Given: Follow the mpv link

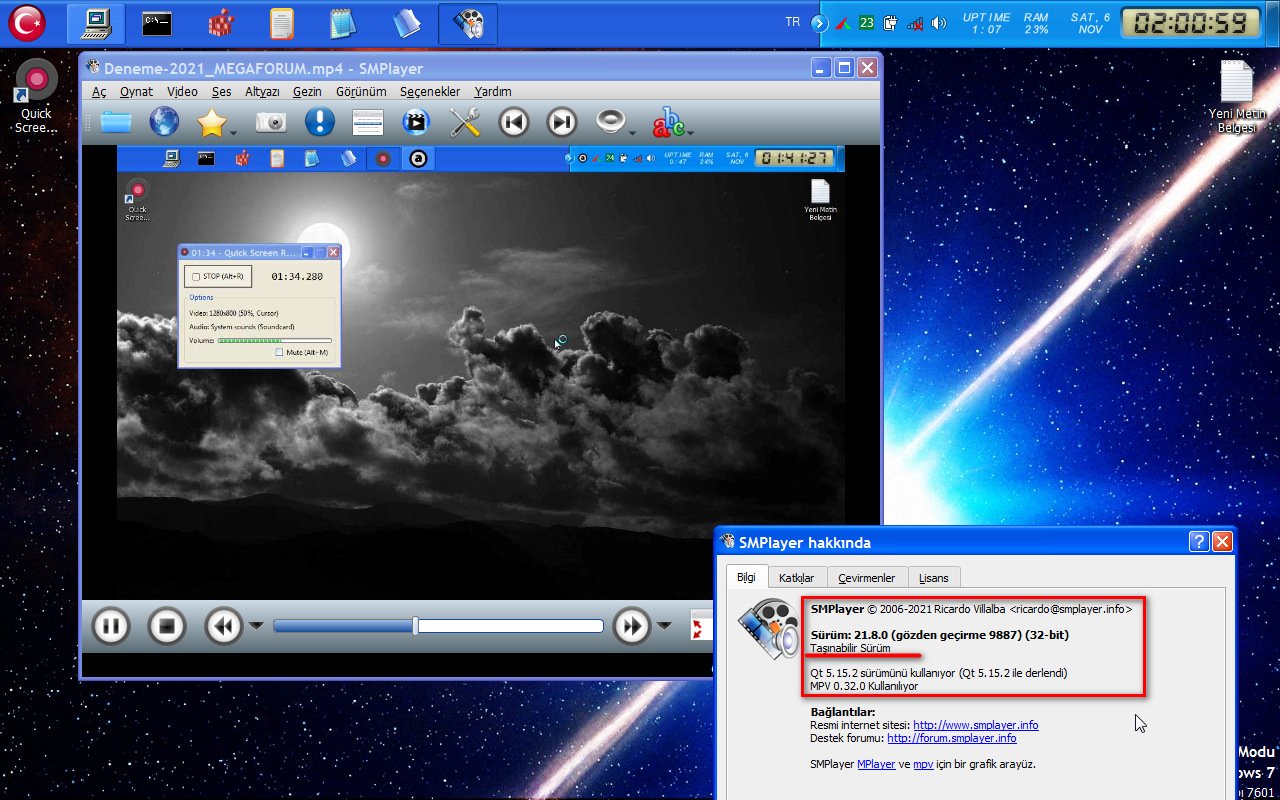Looking at the screenshot, I should (922, 764).
